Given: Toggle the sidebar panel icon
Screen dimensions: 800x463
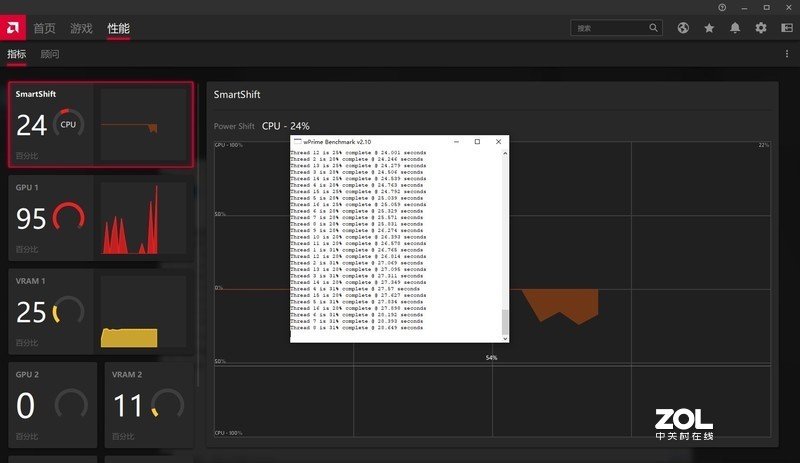Looking at the screenshot, I should coord(787,28).
